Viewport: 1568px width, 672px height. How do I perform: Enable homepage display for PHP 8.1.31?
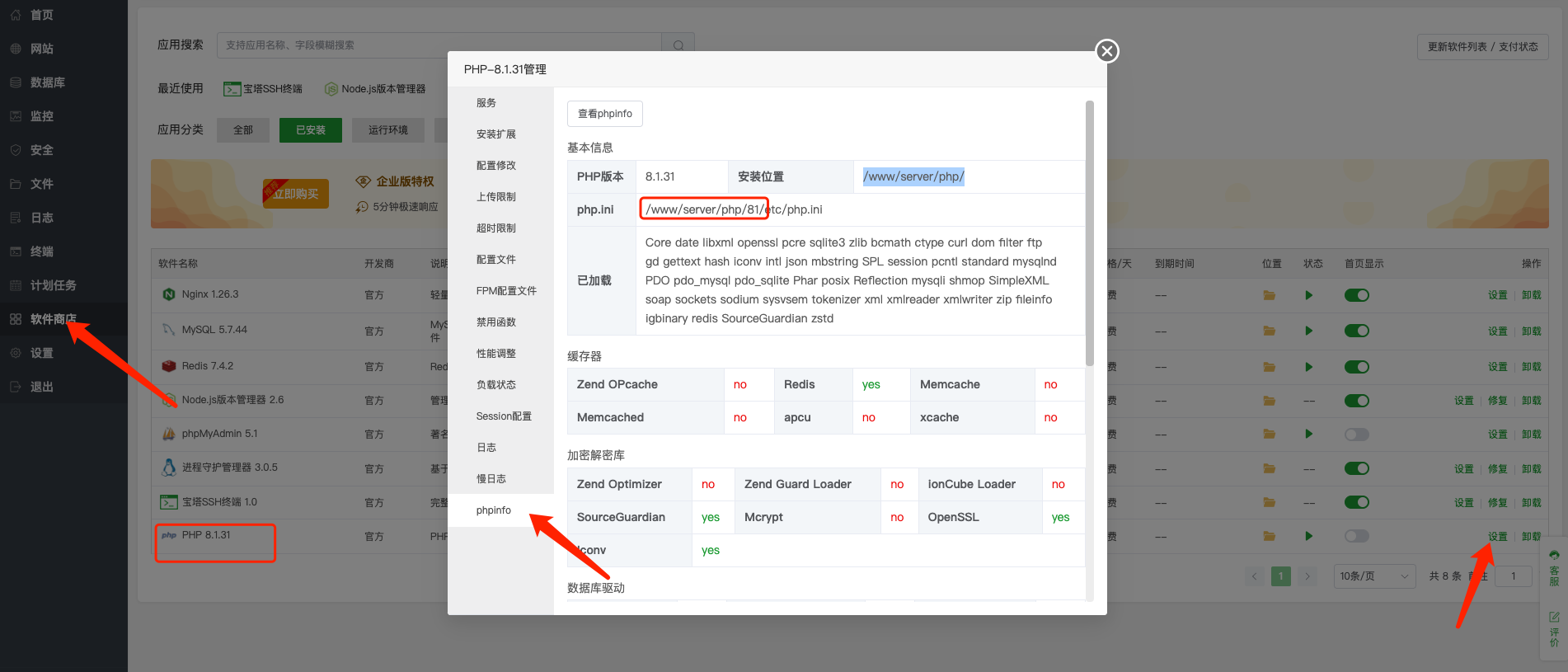coord(1356,536)
